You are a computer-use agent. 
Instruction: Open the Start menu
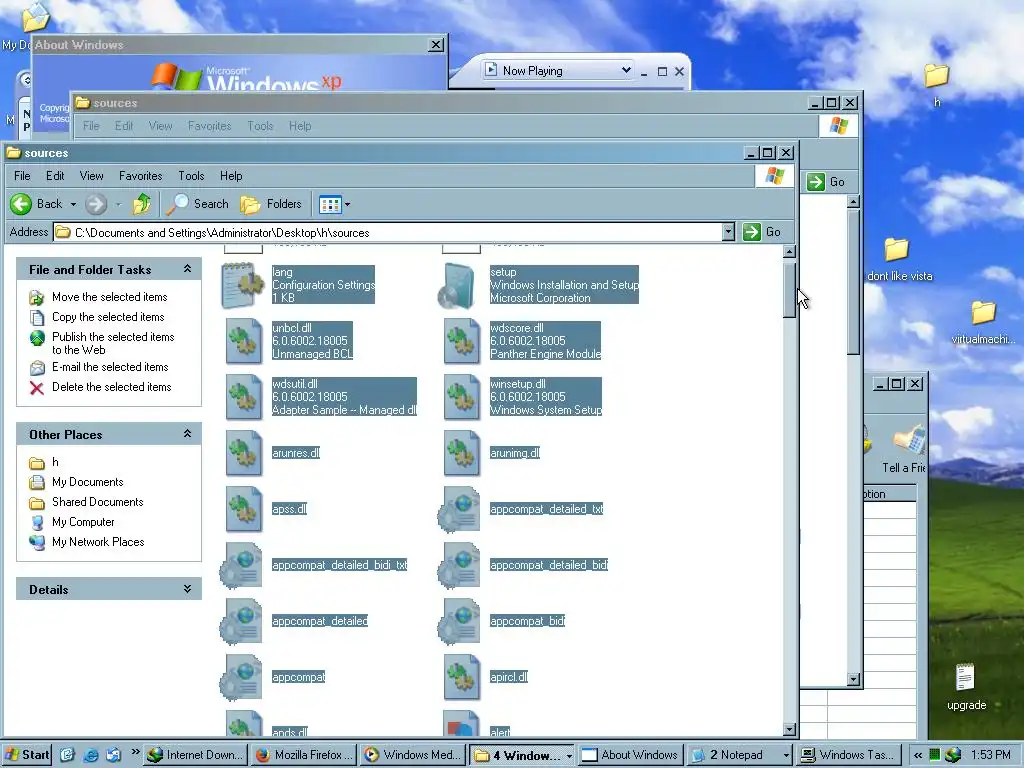27,755
